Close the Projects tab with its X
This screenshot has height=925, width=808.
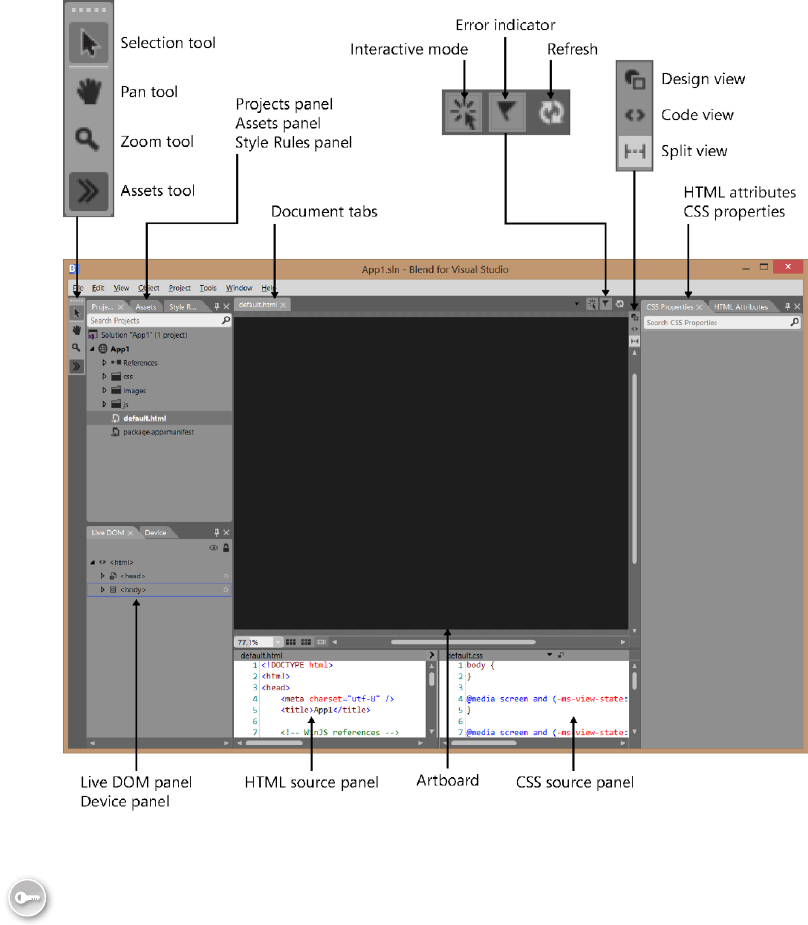point(121,307)
